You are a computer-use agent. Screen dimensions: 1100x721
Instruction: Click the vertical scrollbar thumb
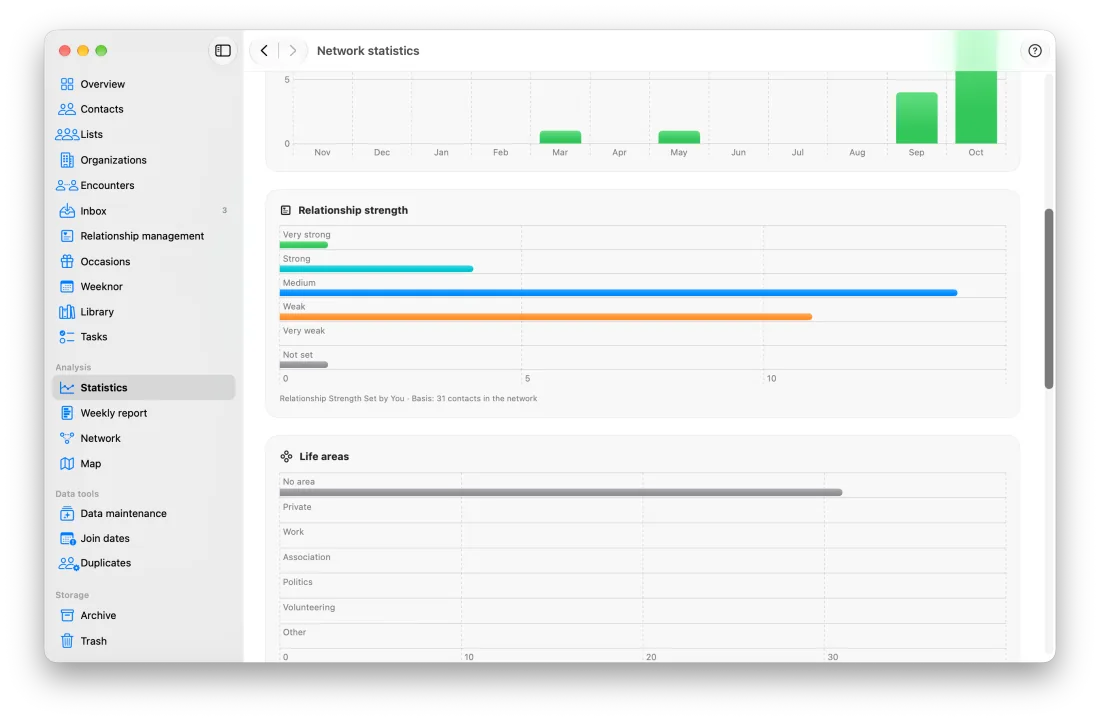[x=1049, y=298]
